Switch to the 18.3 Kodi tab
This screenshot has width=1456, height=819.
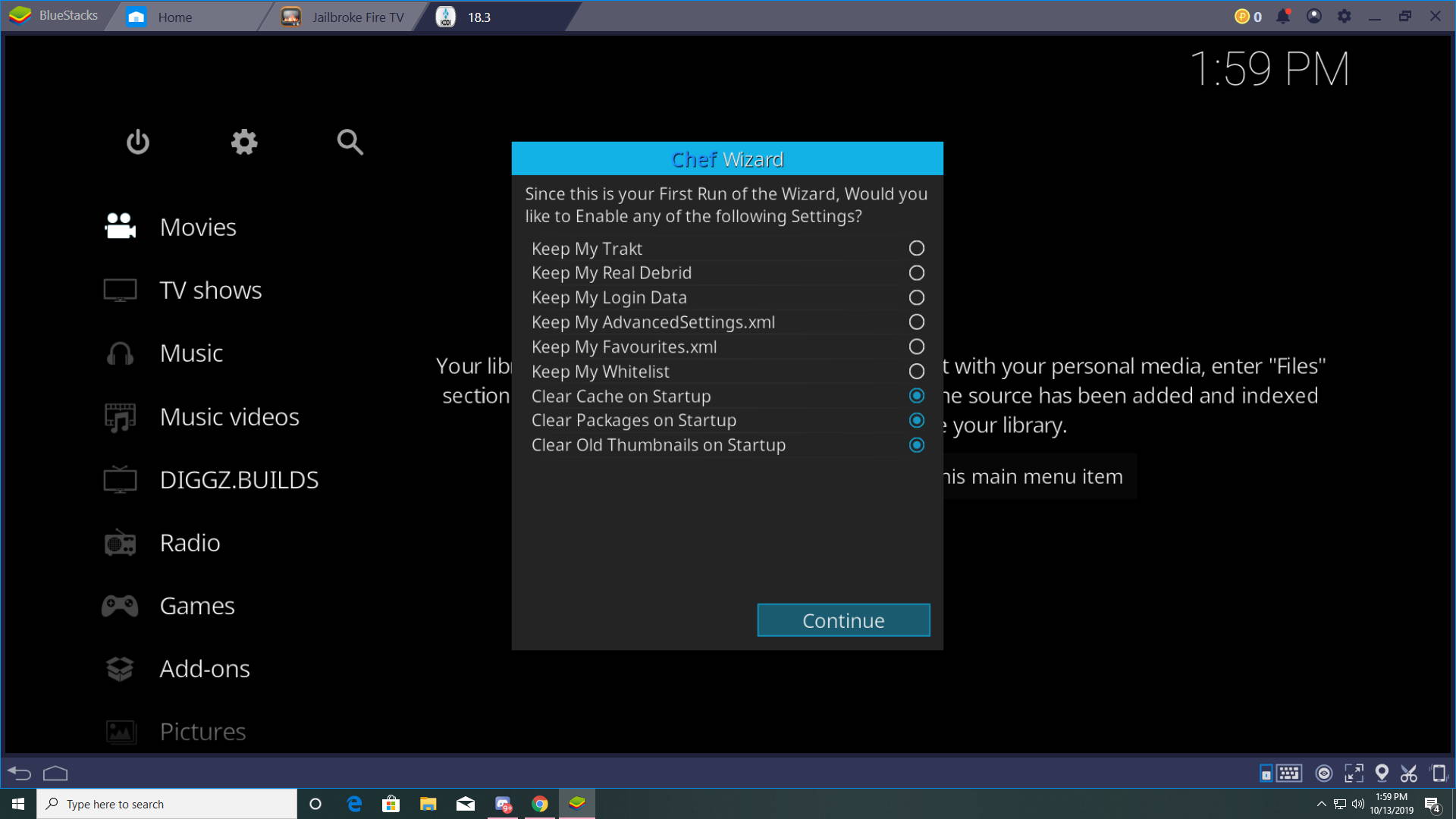[x=497, y=17]
